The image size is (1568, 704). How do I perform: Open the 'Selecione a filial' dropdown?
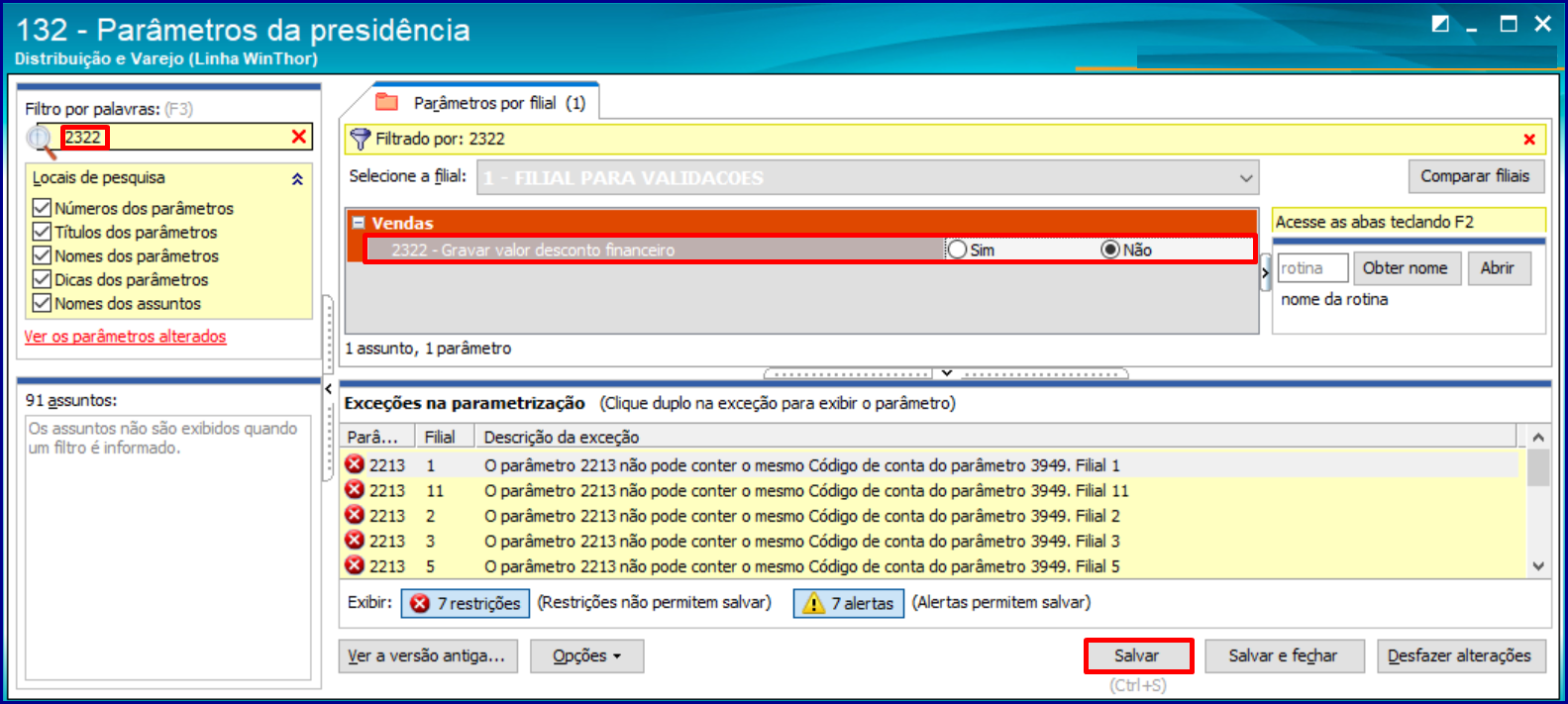[x=1246, y=178]
